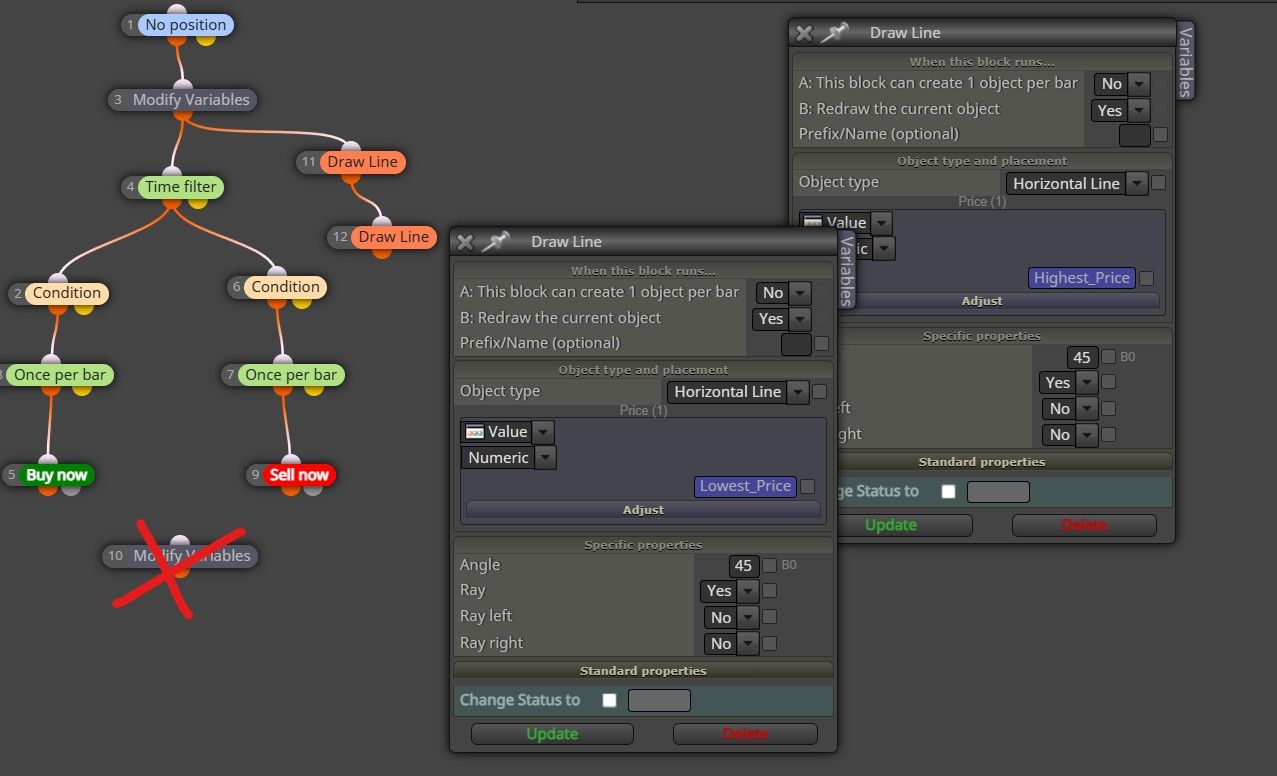
Task: Click the green Update button in front dialog
Action: tap(552, 734)
